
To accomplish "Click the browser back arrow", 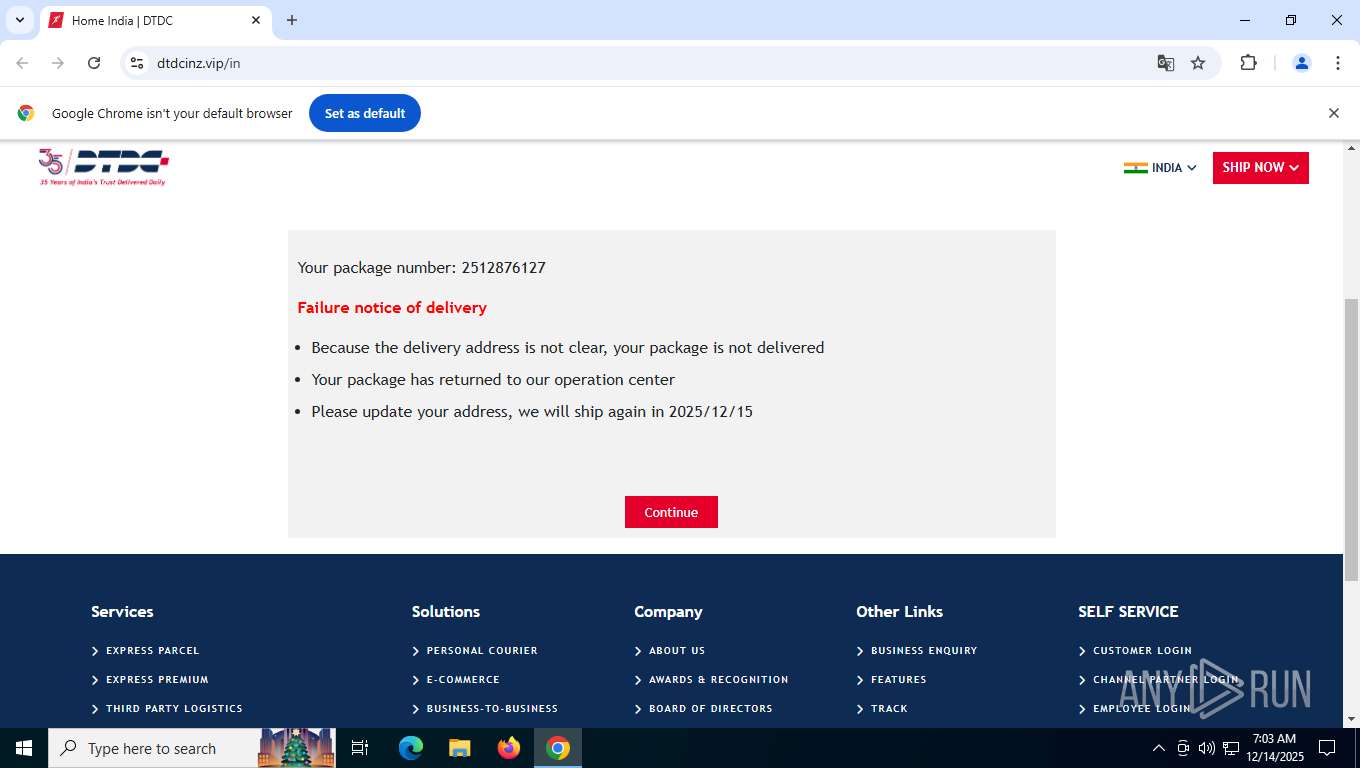I will (x=22, y=63).
